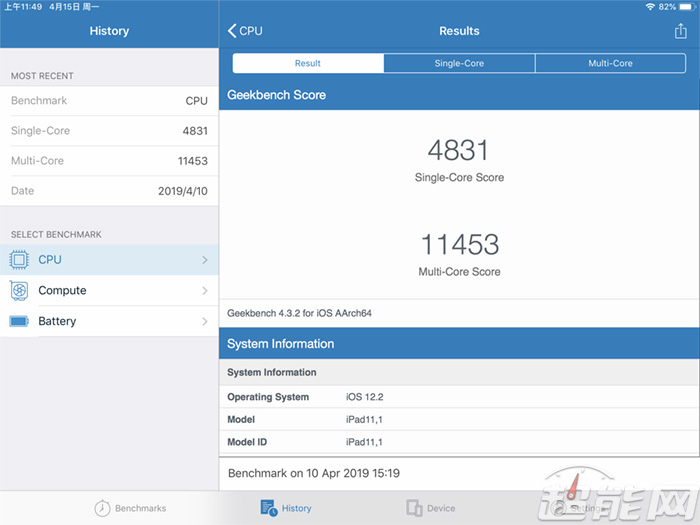This screenshot has width=700, height=525.
Task: Tap the Benchmarks stopwatch icon
Action: [102, 508]
